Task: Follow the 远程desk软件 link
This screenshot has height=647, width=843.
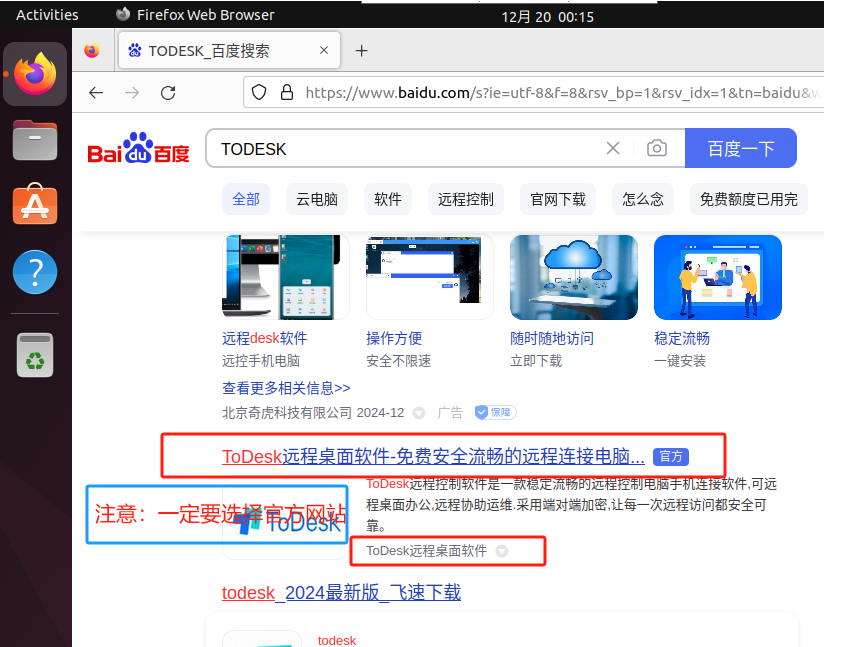Action: 265,338
